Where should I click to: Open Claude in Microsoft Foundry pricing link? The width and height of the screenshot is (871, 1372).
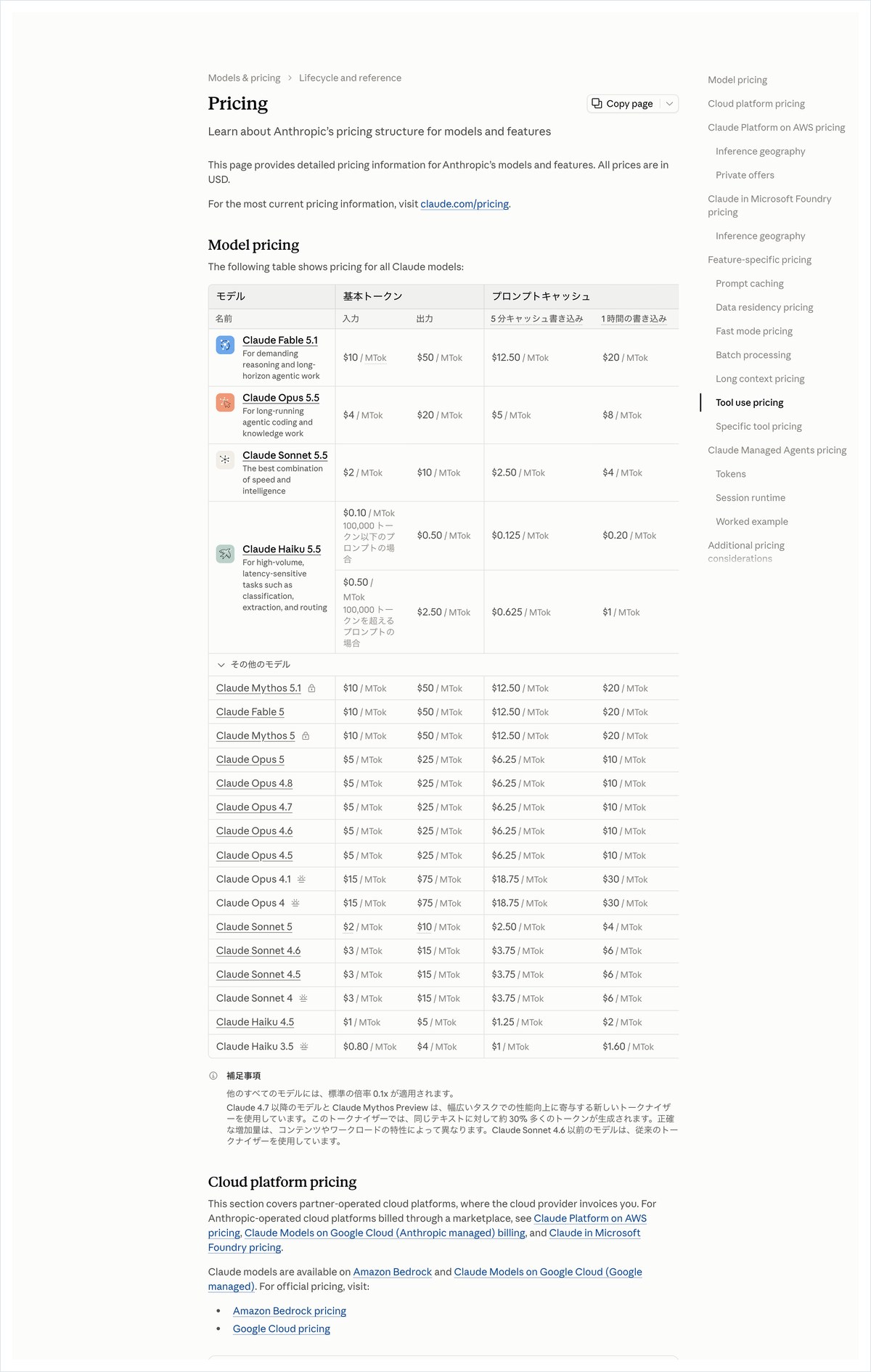(425, 1241)
